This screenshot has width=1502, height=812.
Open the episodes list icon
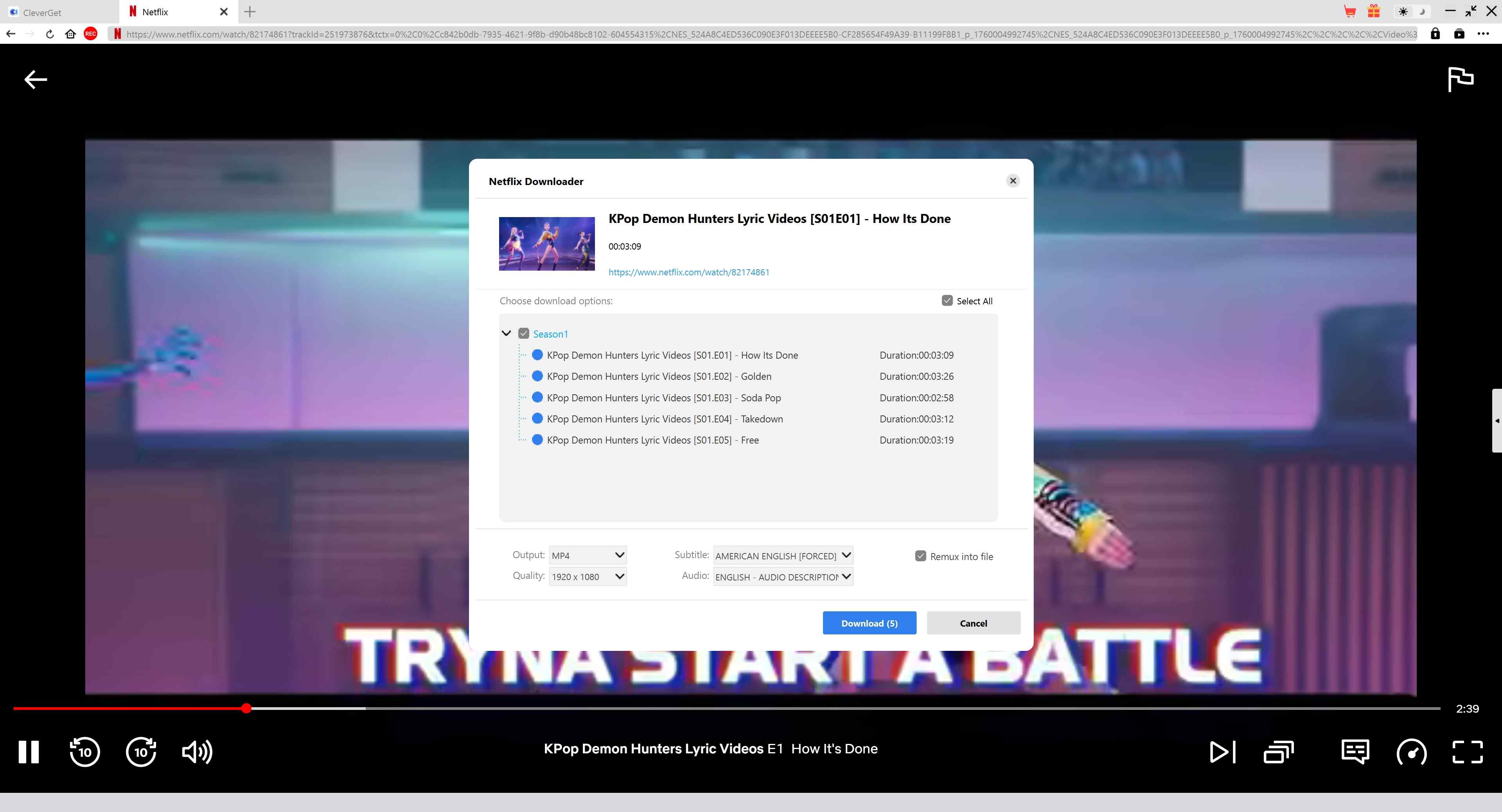tap(1278, 751)
